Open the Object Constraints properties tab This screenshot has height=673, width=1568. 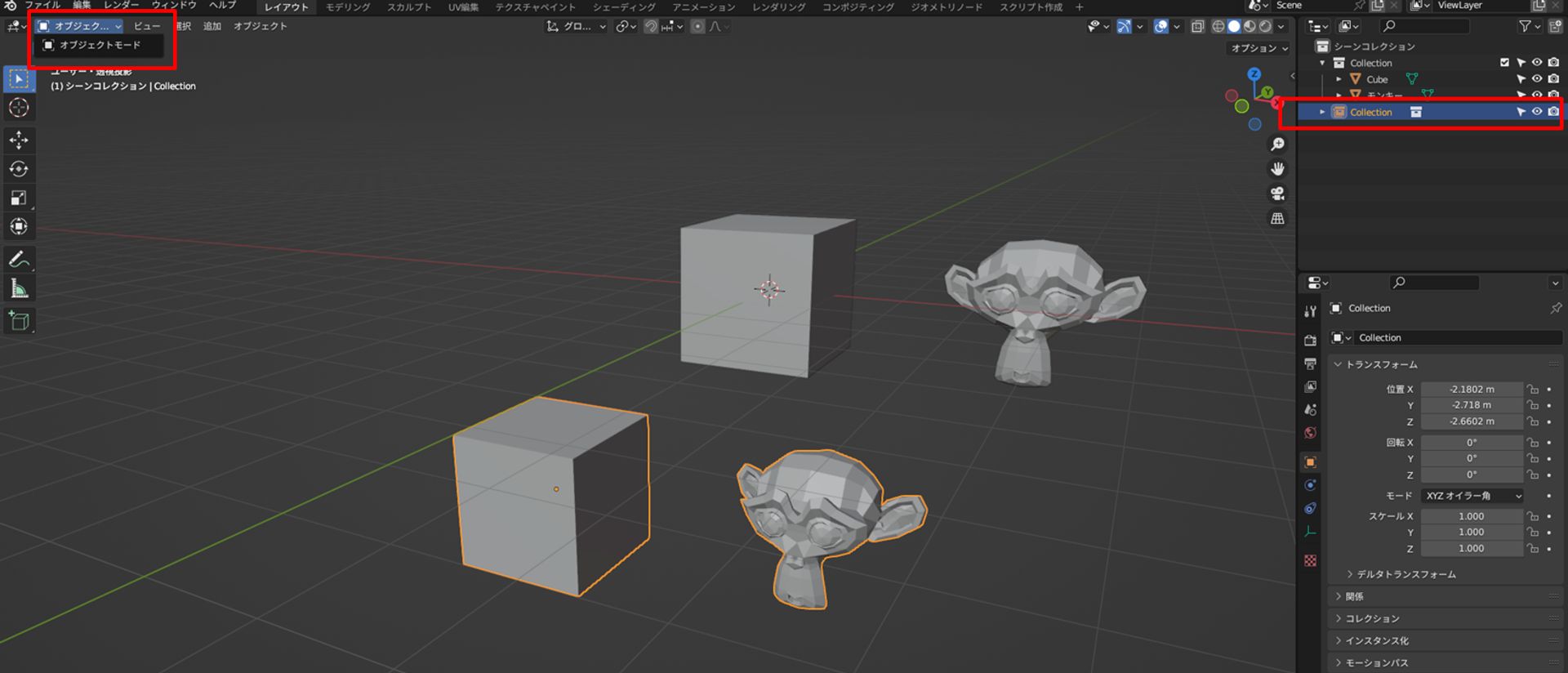[1311, 508]
